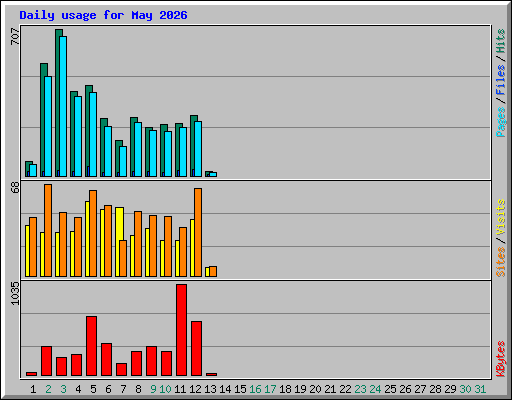Click day 13 on the x-axis
Screen dimensions: 512x400
[x=210, y=389]
